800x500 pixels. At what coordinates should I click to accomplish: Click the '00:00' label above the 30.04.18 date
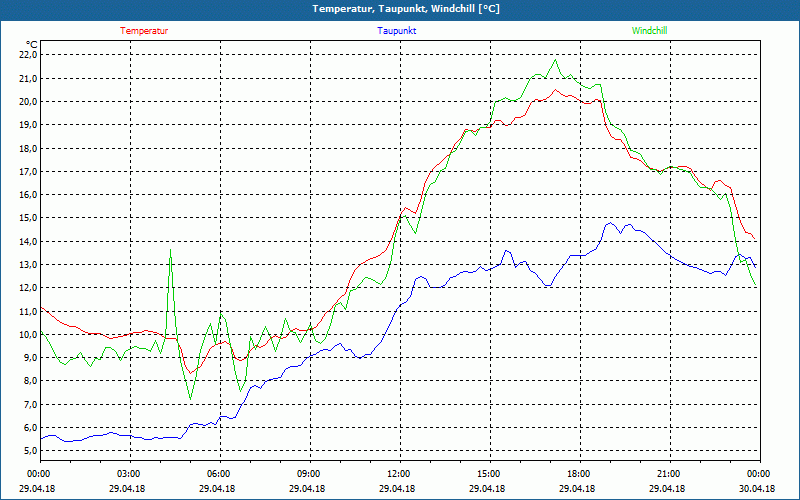[757, 474]
